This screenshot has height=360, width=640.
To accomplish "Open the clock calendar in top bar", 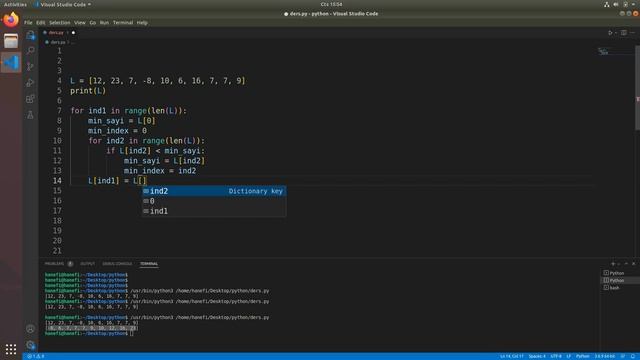I will click(331, 4).
